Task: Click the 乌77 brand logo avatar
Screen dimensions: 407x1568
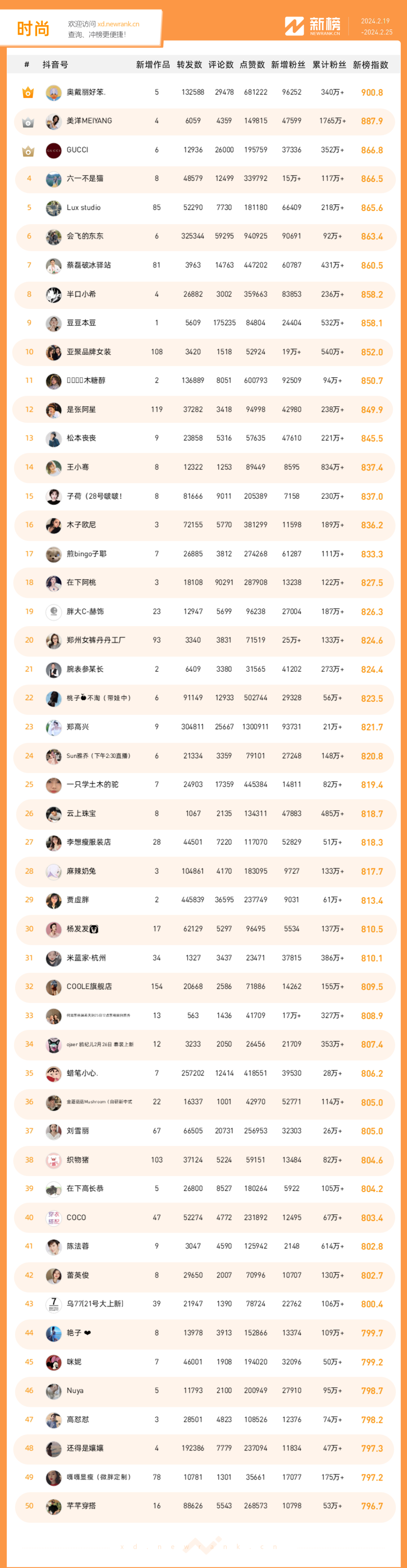Action: pyautogui.click(x=54, y=1304)
